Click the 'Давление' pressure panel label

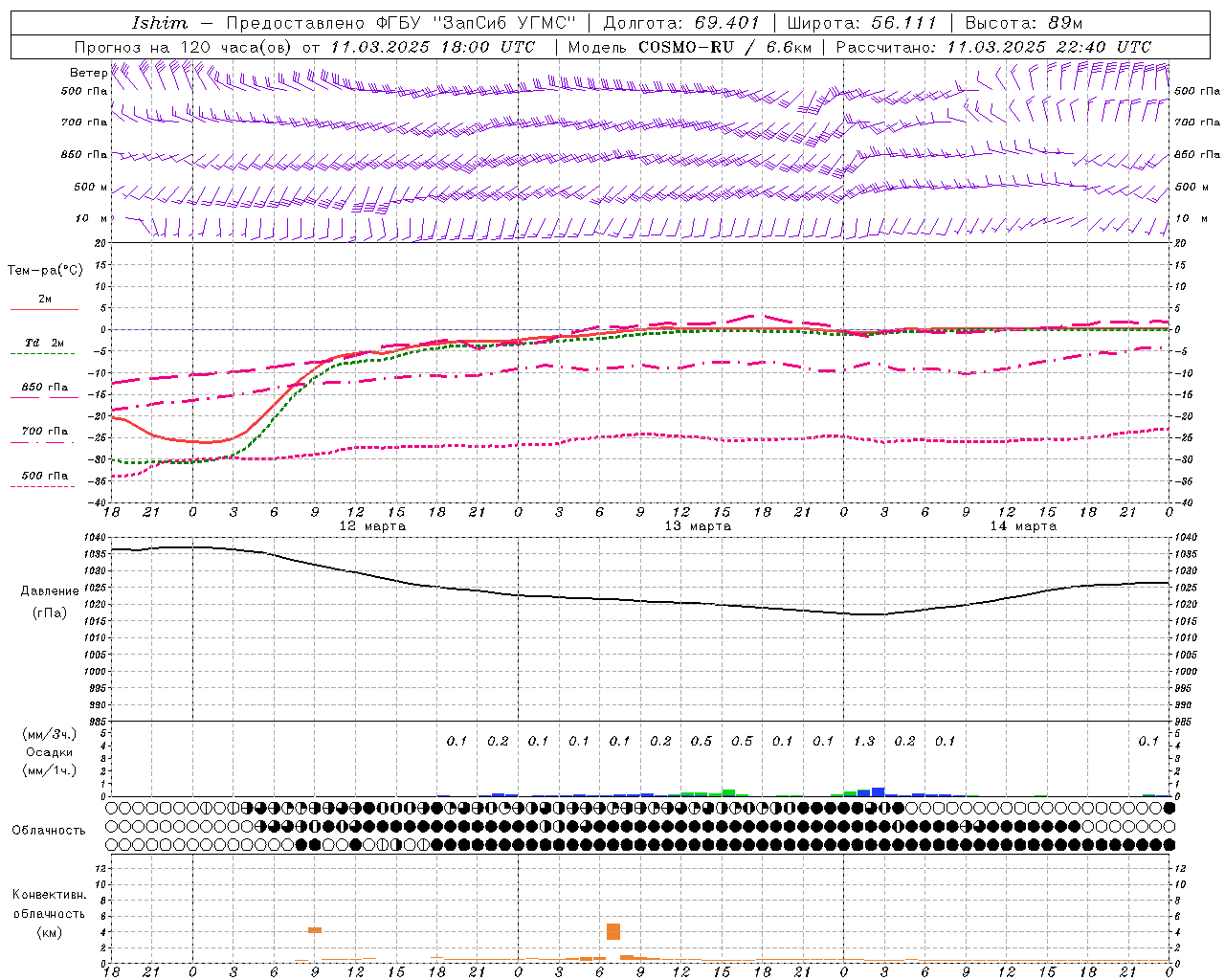coord(50,591)
